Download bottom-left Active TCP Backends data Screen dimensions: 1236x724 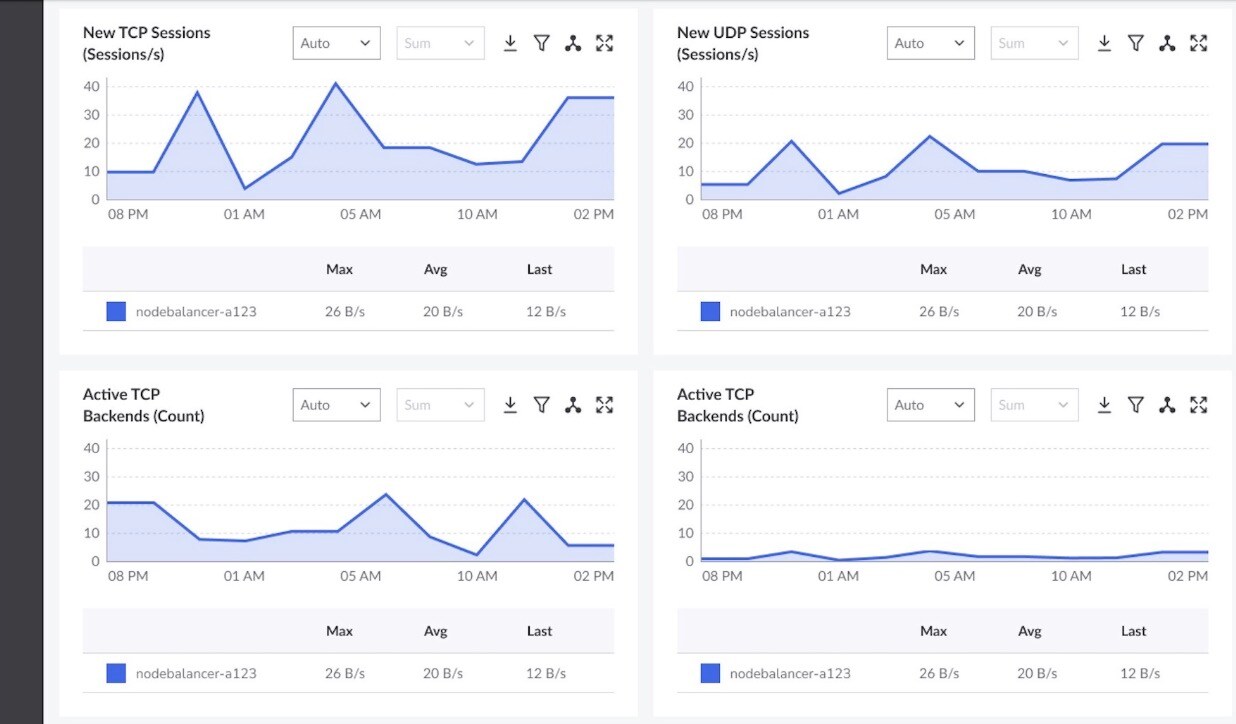click(510, 405)
